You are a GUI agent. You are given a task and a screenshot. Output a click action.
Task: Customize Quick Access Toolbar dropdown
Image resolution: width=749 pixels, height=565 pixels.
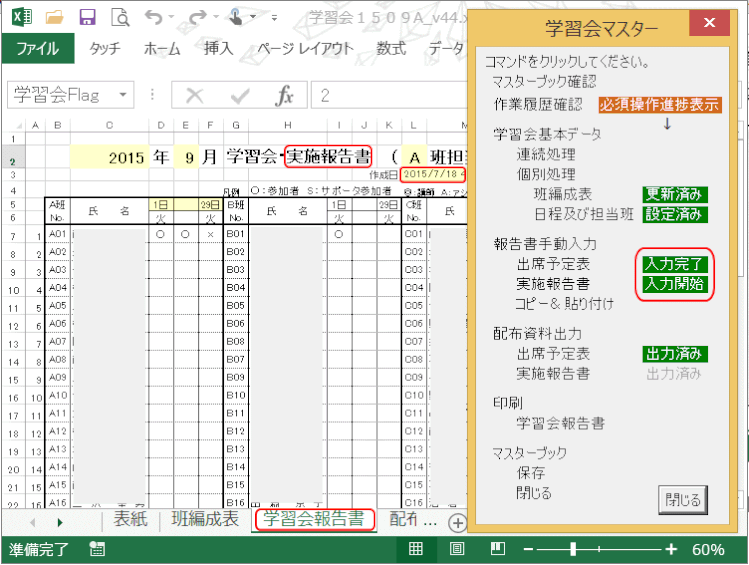274,18
